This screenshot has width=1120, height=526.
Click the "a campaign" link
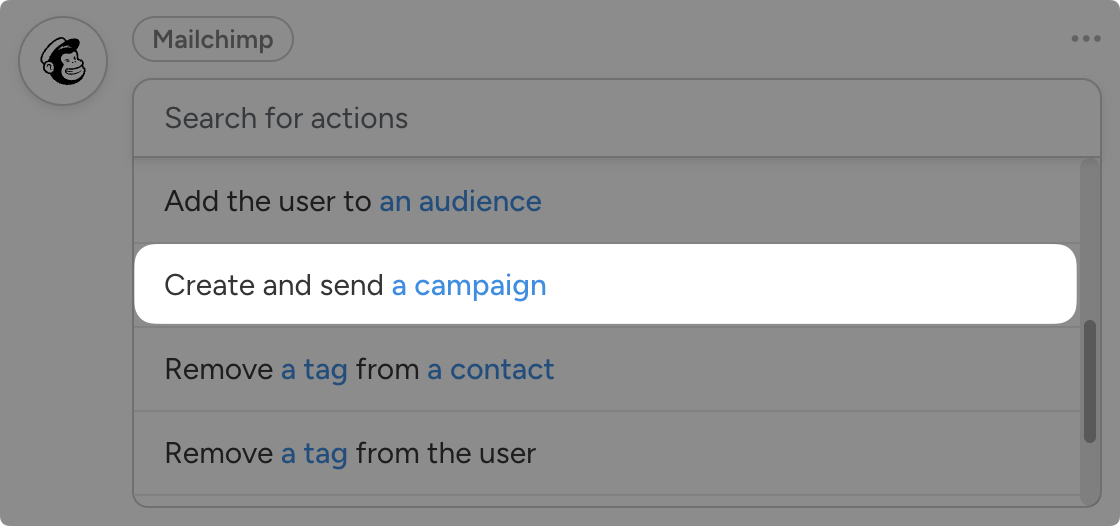[x=469, y=286]
